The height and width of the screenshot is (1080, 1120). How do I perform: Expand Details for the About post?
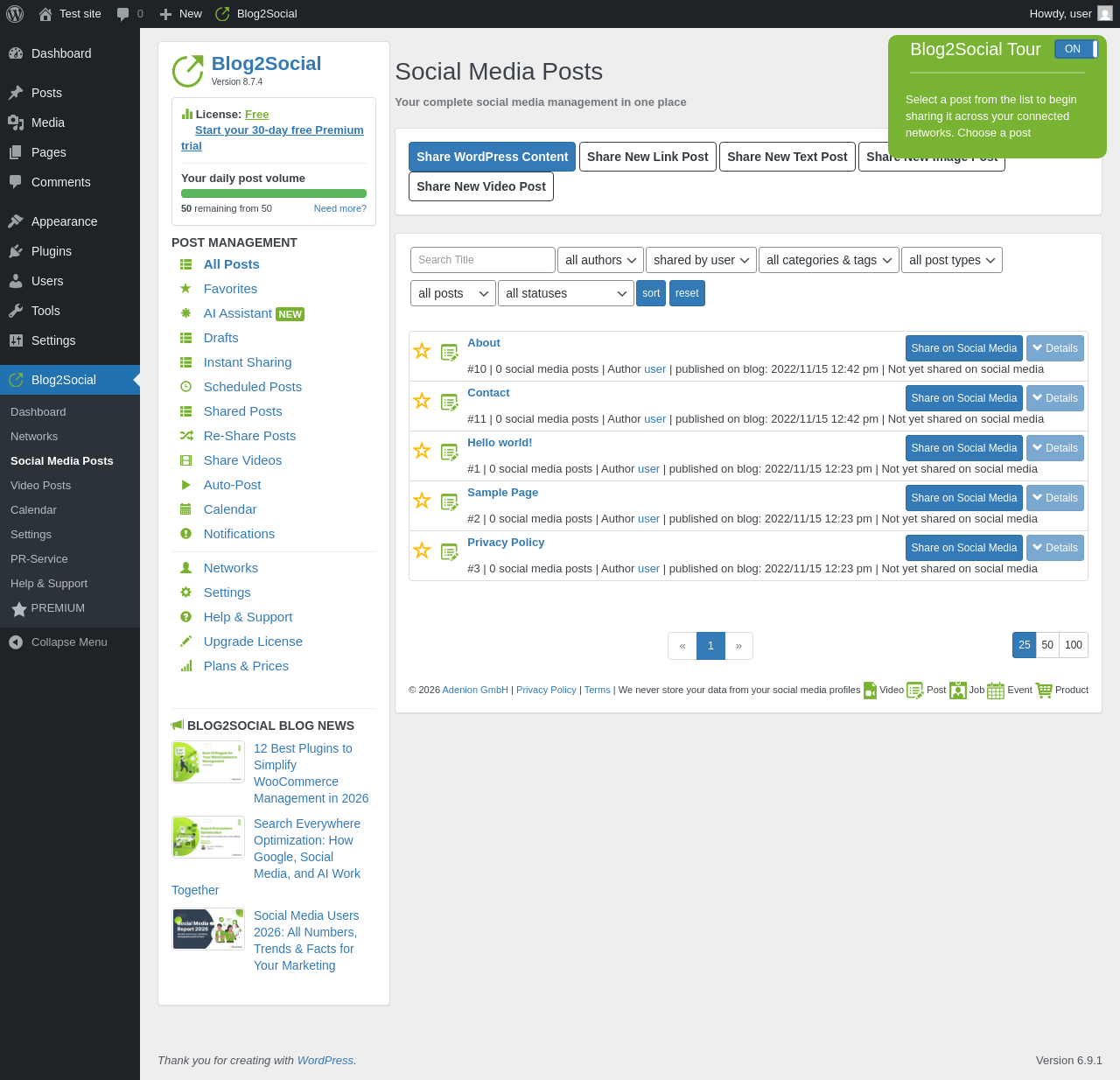(x=1055, y=348)
